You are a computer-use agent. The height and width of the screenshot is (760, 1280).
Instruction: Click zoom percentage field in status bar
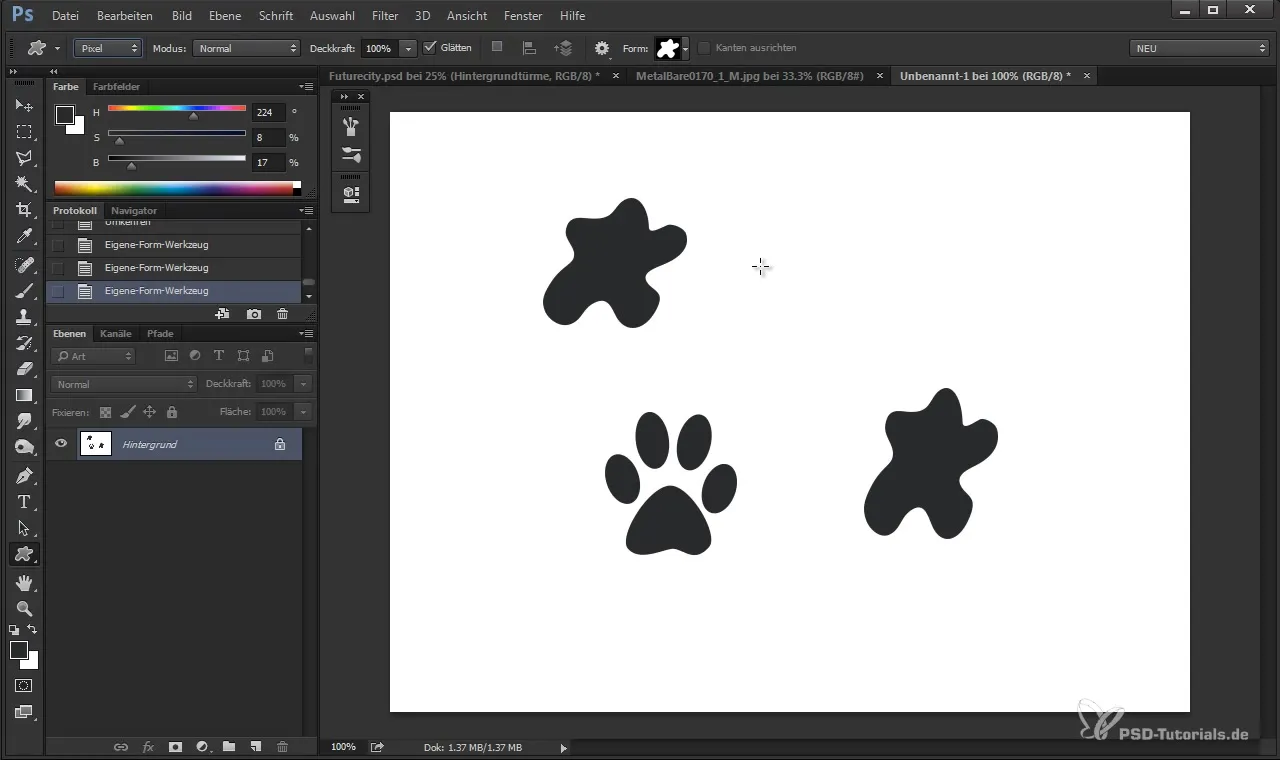click(343, 747)
